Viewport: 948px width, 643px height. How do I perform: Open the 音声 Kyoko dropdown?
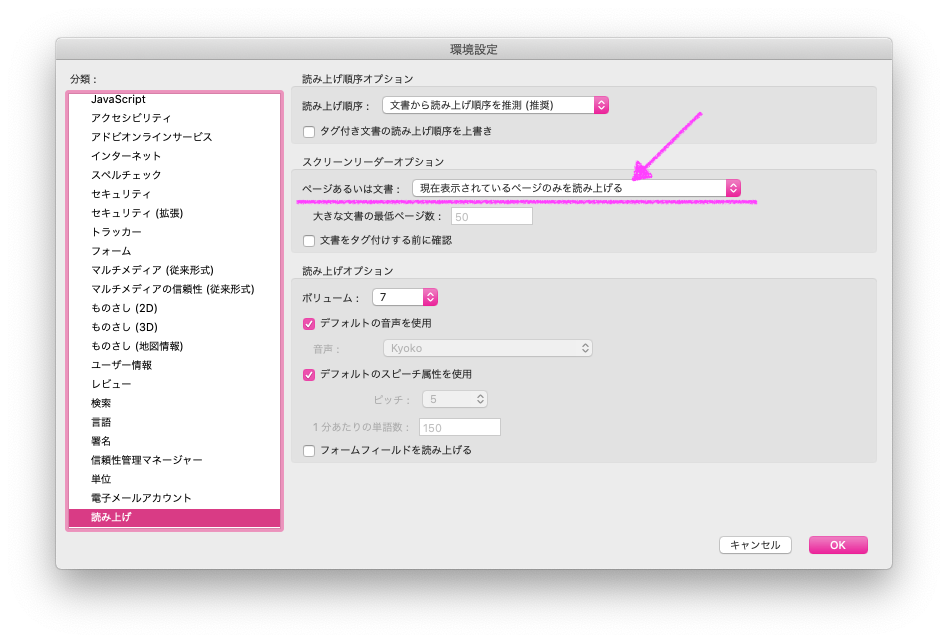(x=487, y=349)
